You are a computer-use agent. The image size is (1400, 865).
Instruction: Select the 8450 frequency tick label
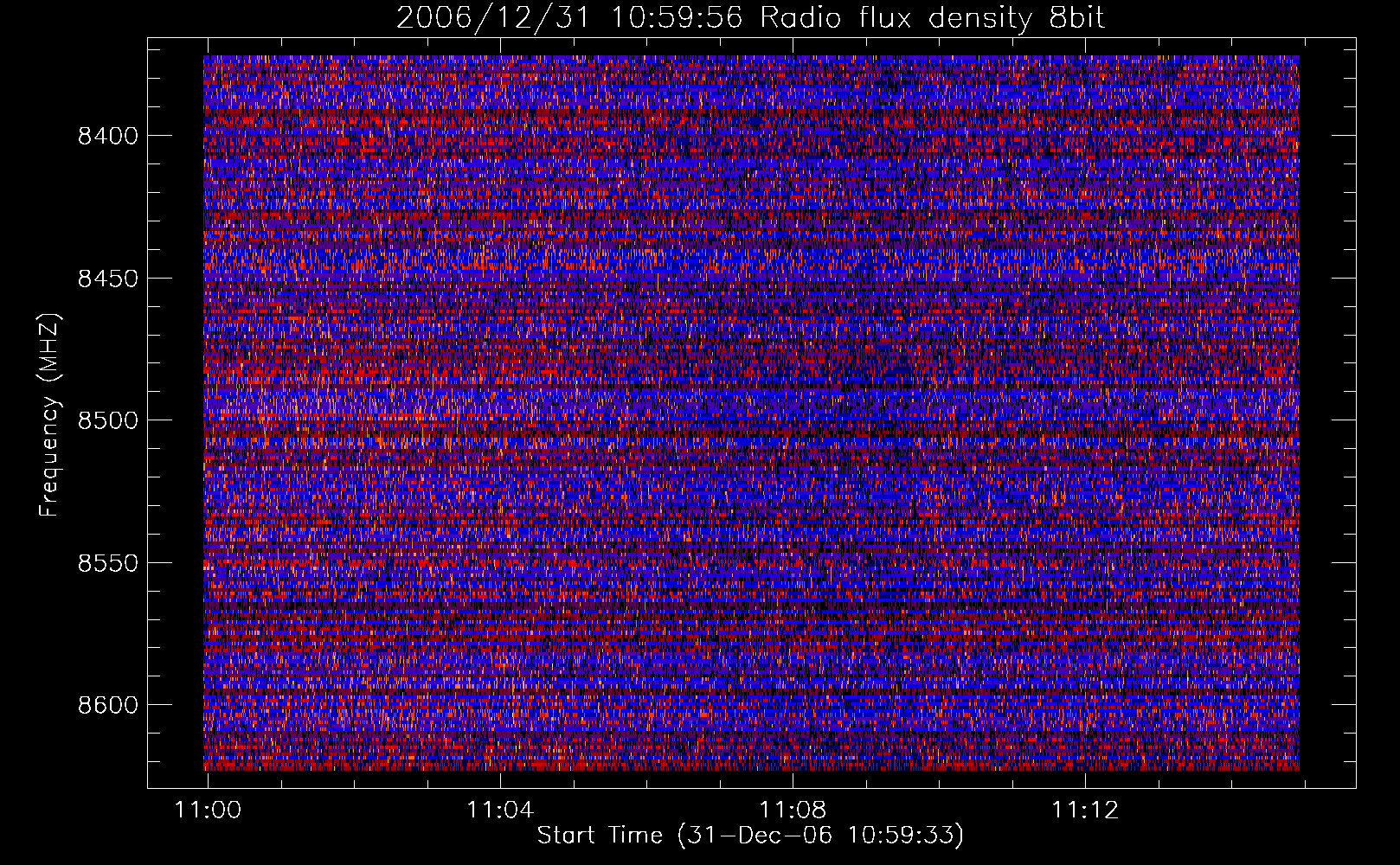pos(108,279)
